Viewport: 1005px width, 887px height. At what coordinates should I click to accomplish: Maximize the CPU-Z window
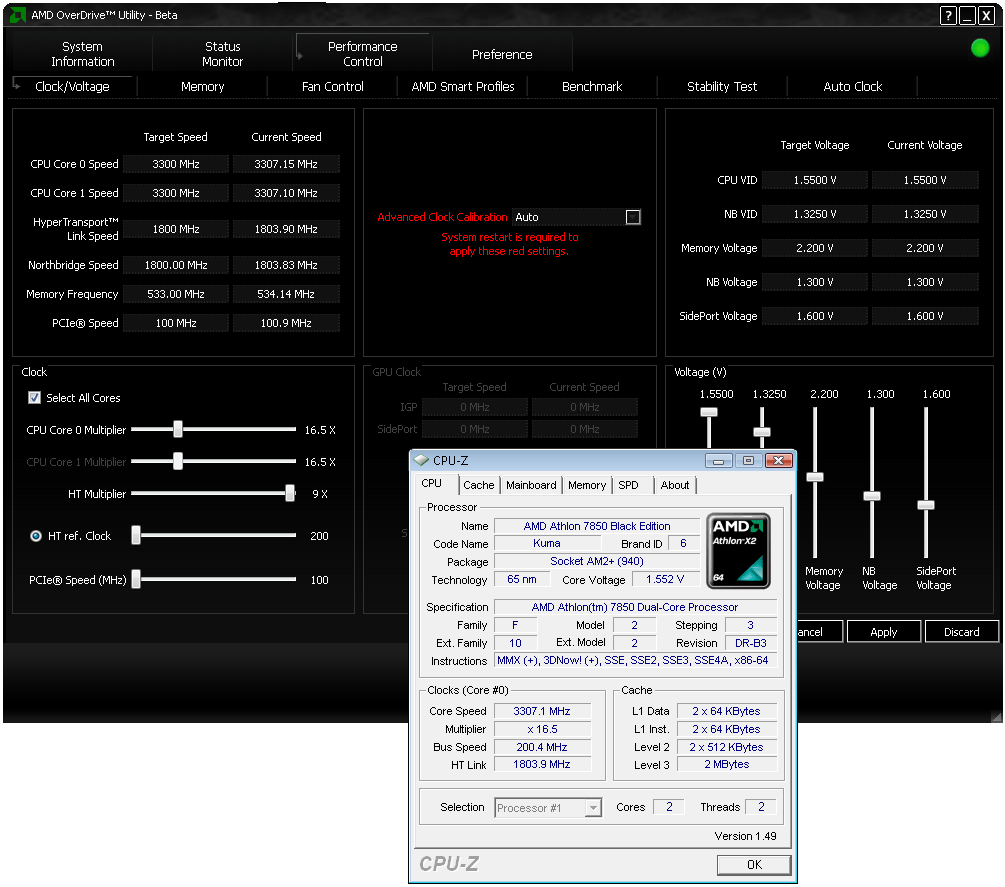(748, 461)
